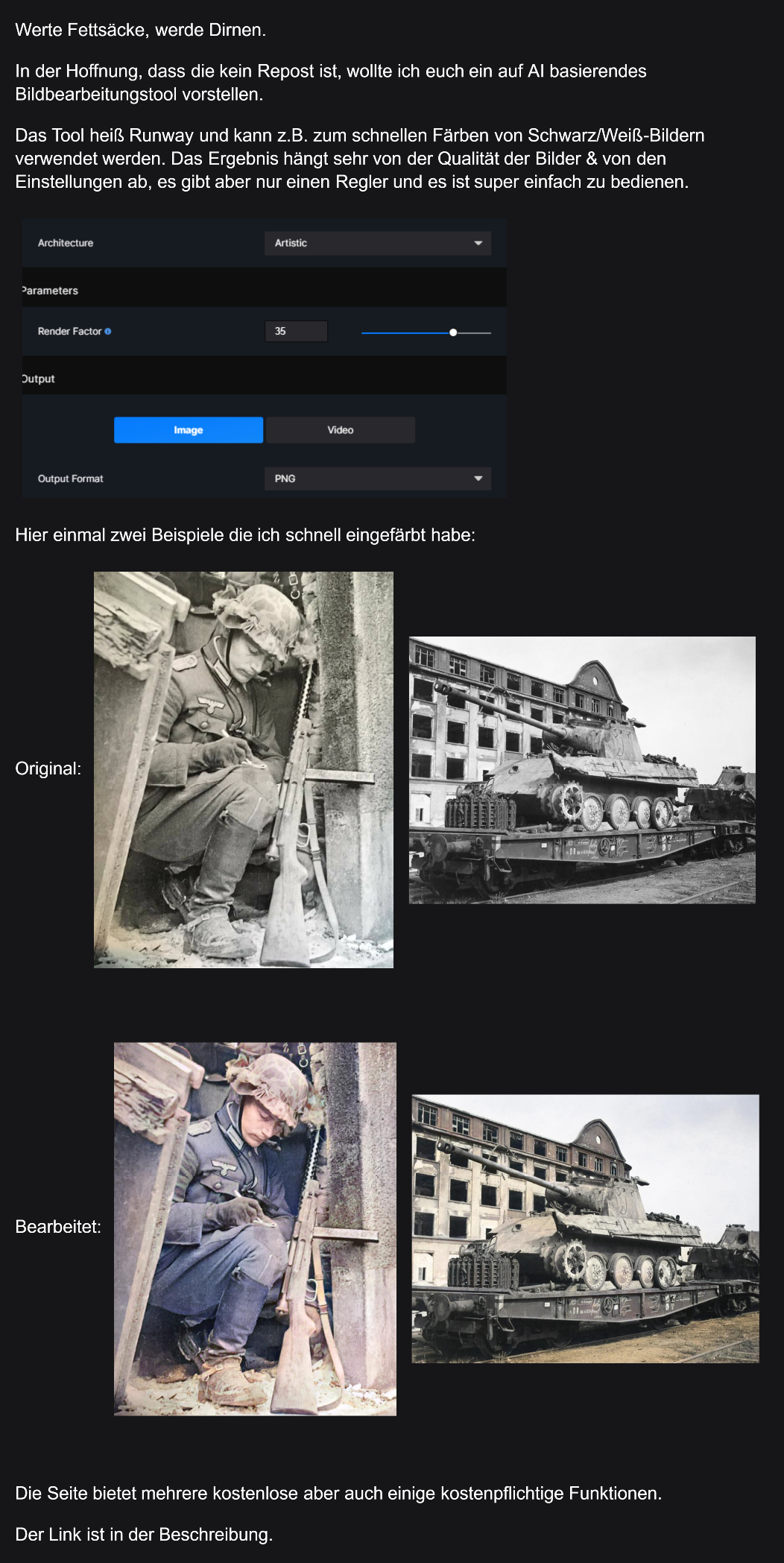Open the original black-and-white tank photo
The height and width of the screenshot is (1563, 784).
(582, 770)
